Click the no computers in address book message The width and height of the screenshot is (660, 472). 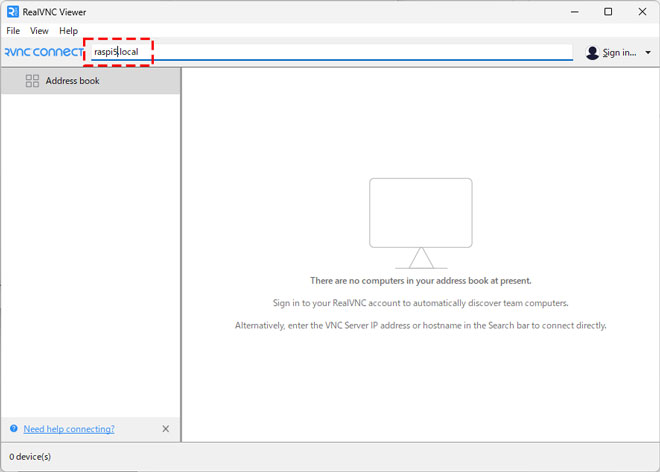pos(420,281)
